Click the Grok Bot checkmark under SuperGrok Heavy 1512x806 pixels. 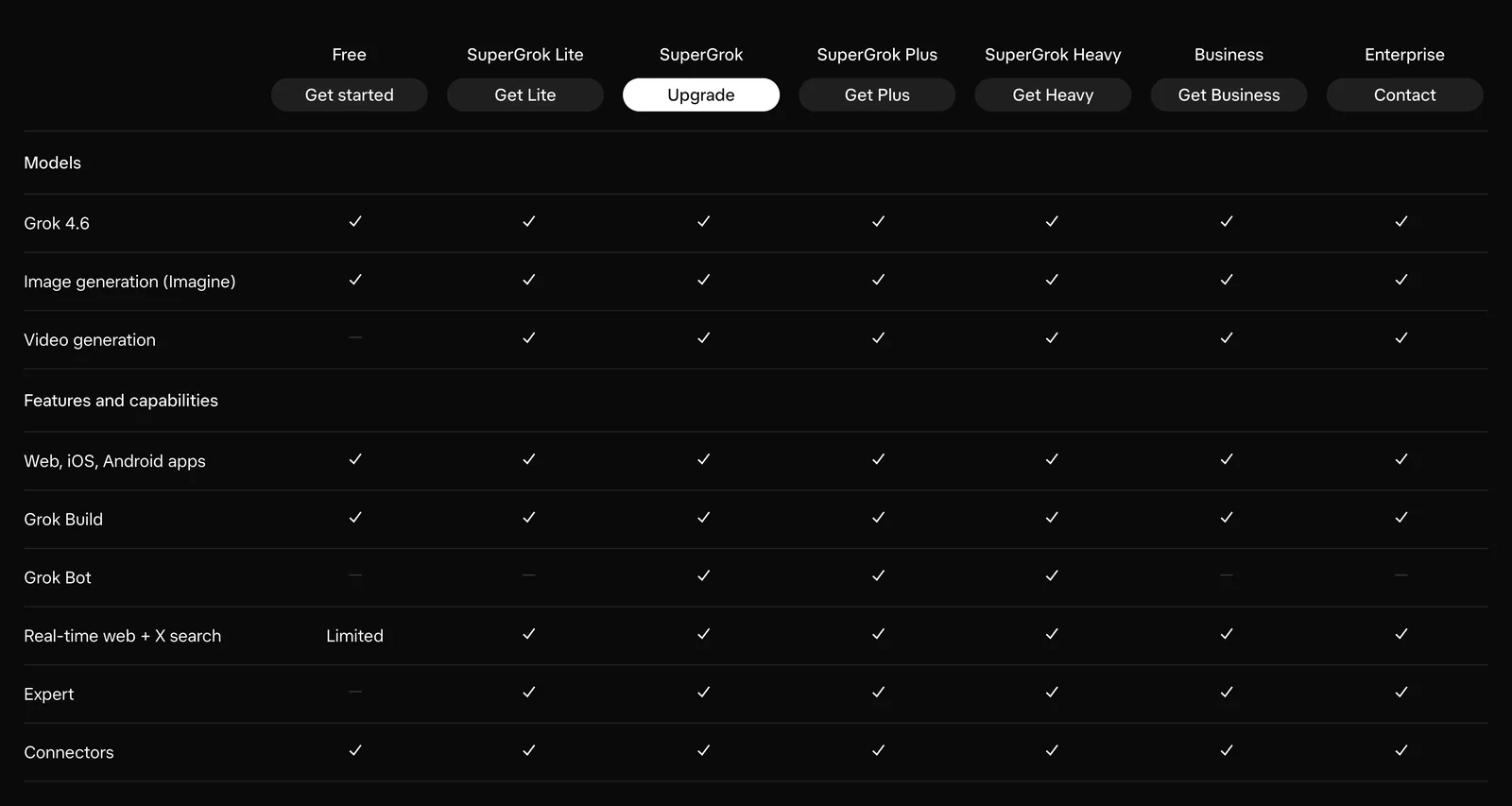click(1052, 575)
